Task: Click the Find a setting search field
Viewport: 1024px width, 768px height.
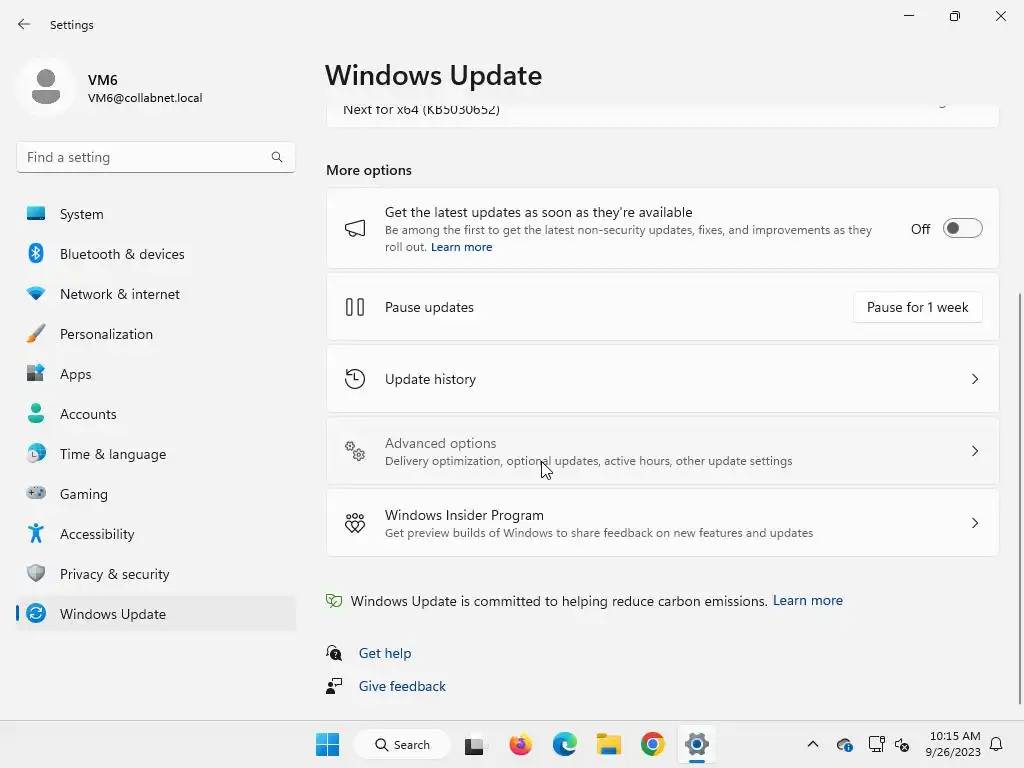Action: click(x=156, y=157)
